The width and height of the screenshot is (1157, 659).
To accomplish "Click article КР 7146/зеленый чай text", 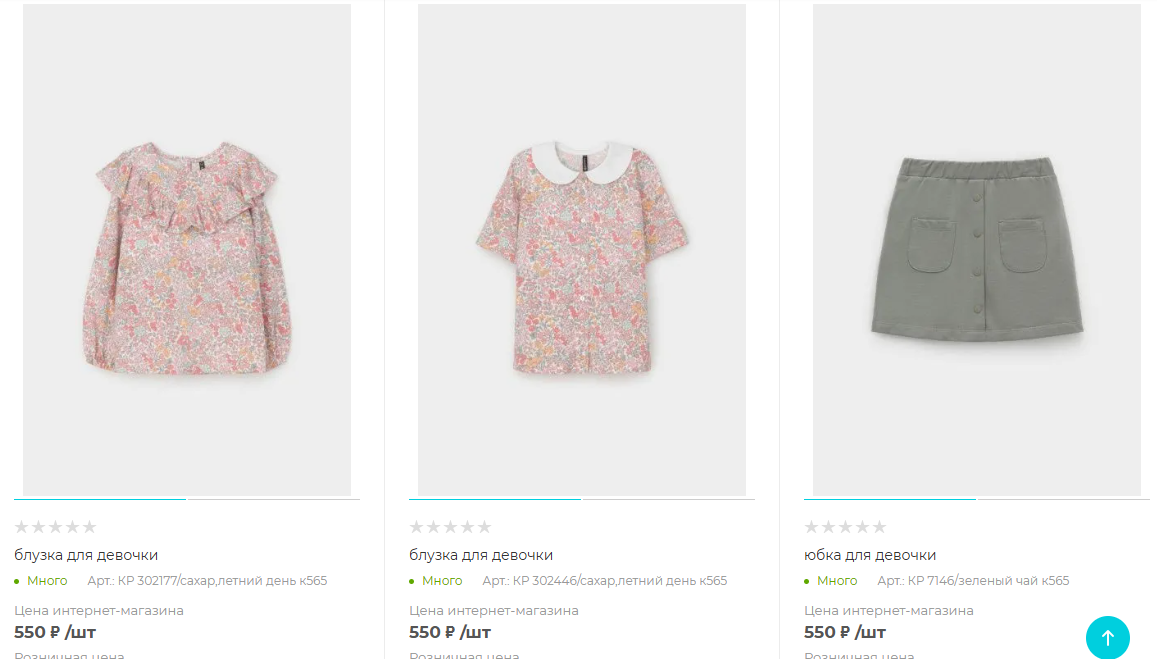I will tap(973, 581).
